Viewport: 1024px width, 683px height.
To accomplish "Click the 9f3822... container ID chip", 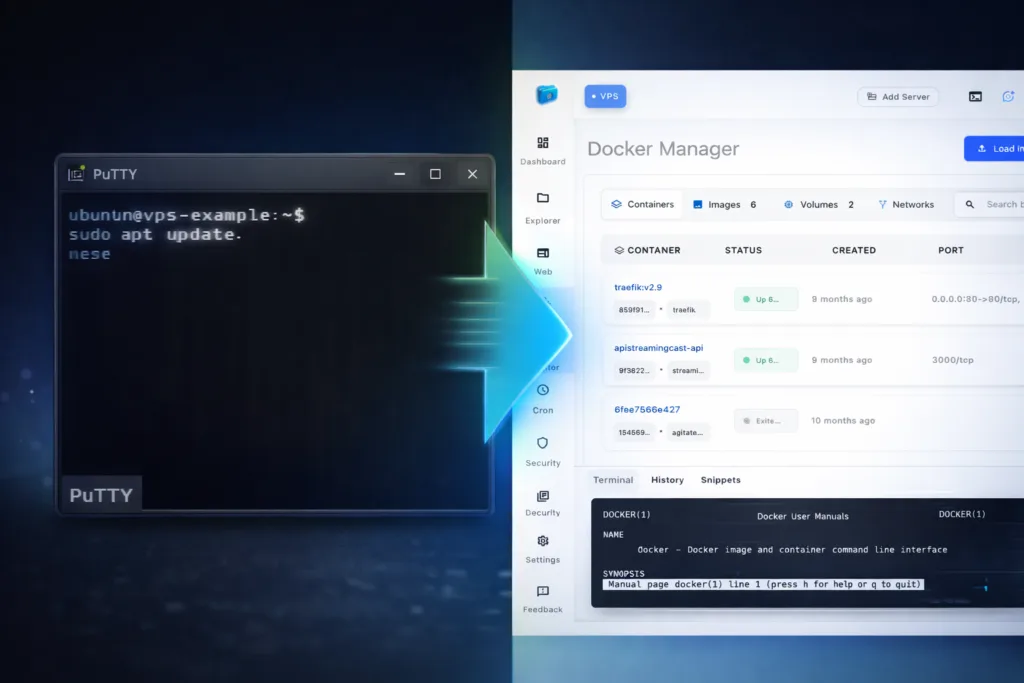I will click(x=633, y=371).
